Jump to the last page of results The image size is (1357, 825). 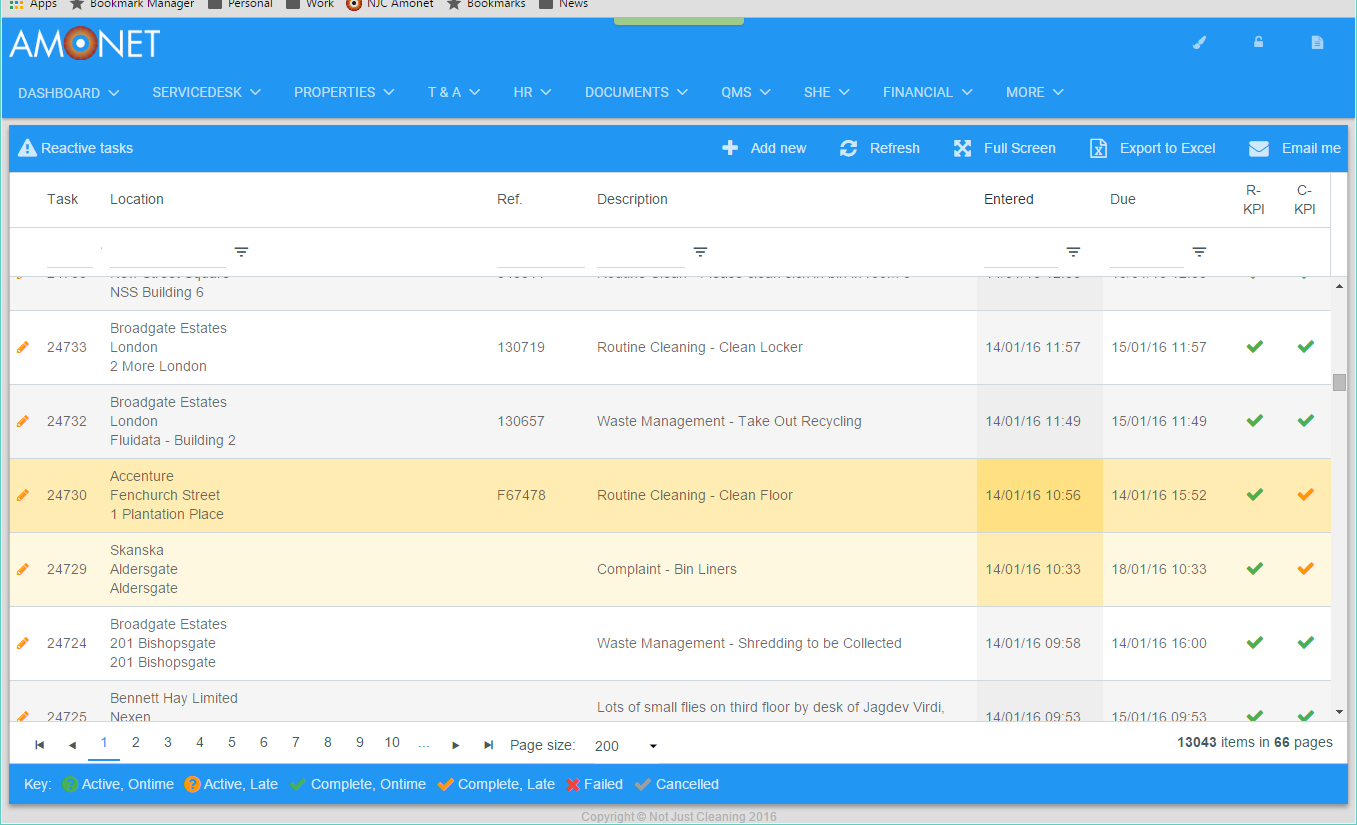[488, 745]
